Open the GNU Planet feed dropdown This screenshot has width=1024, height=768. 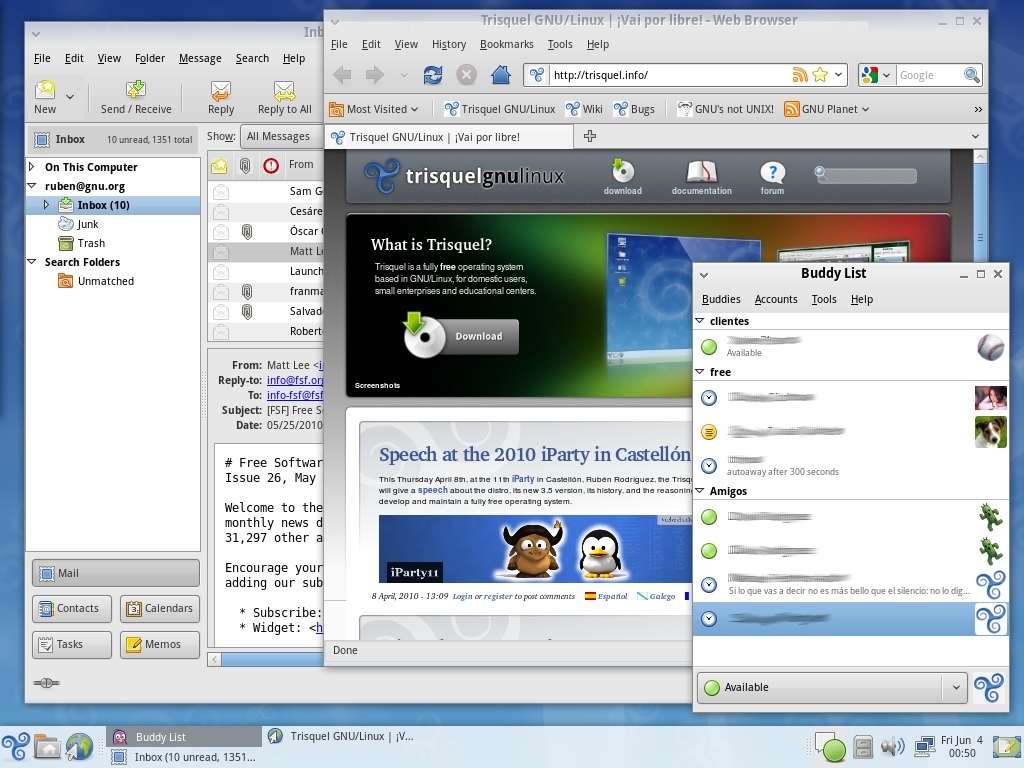pyautogui.click(x=827, y=109)
